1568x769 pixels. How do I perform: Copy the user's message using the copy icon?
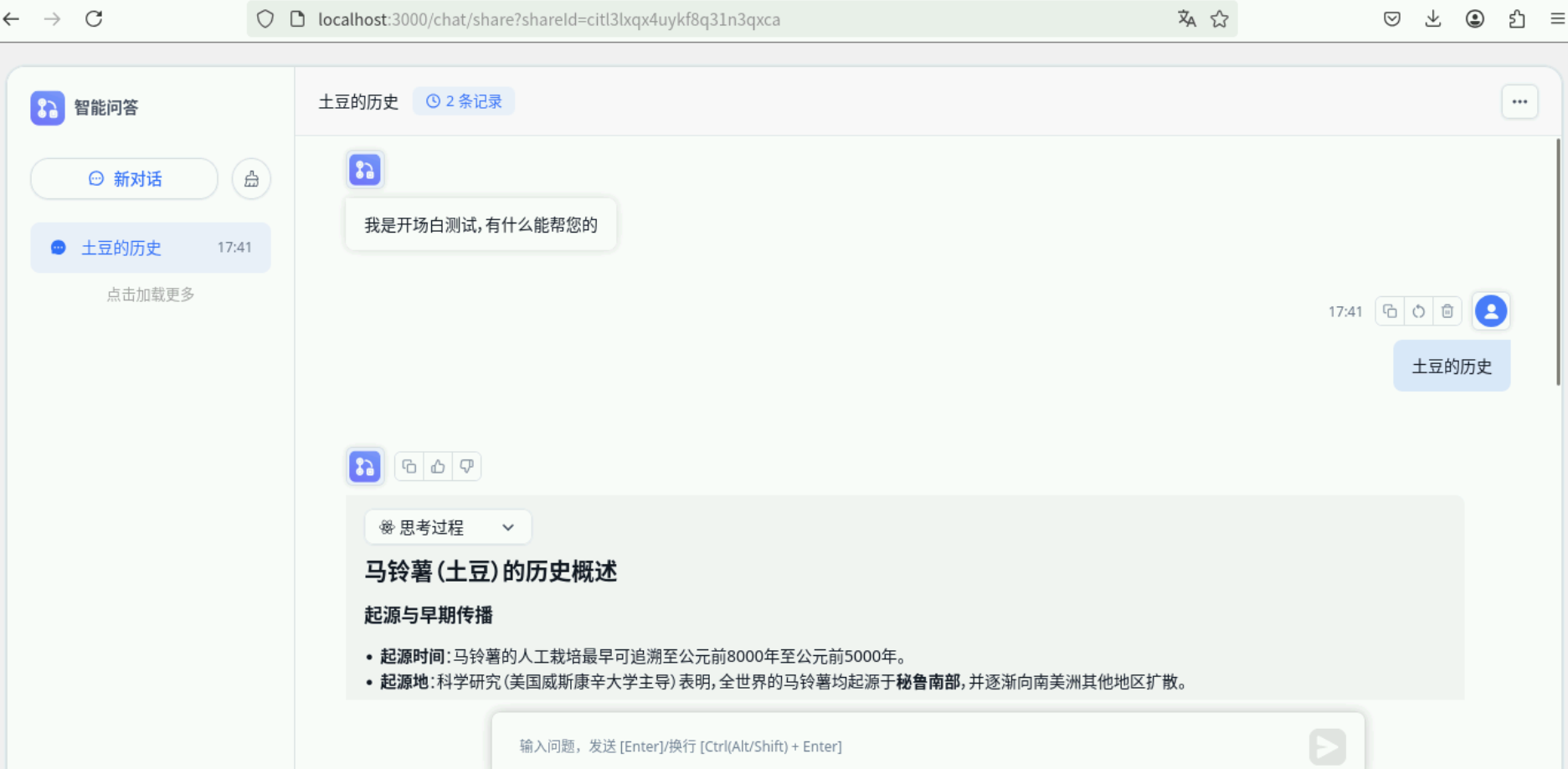pyautogui.click(x=1390, y=310)
